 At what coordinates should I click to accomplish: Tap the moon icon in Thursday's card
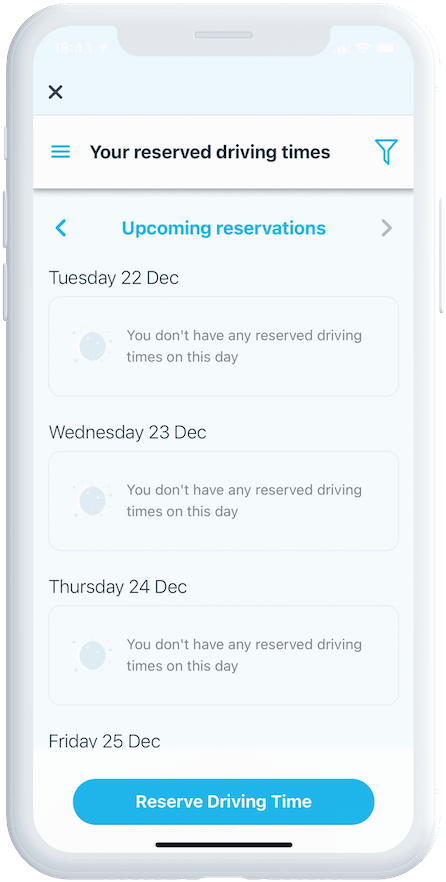pos(92,655)
